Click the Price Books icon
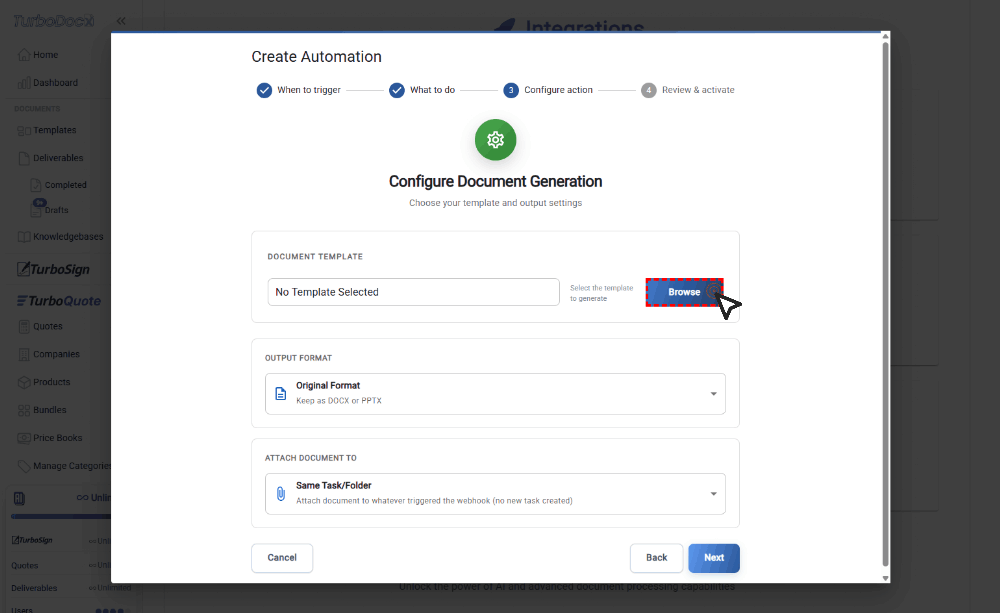This screenshot has height=613, width=1000. (x=24, y=438)
